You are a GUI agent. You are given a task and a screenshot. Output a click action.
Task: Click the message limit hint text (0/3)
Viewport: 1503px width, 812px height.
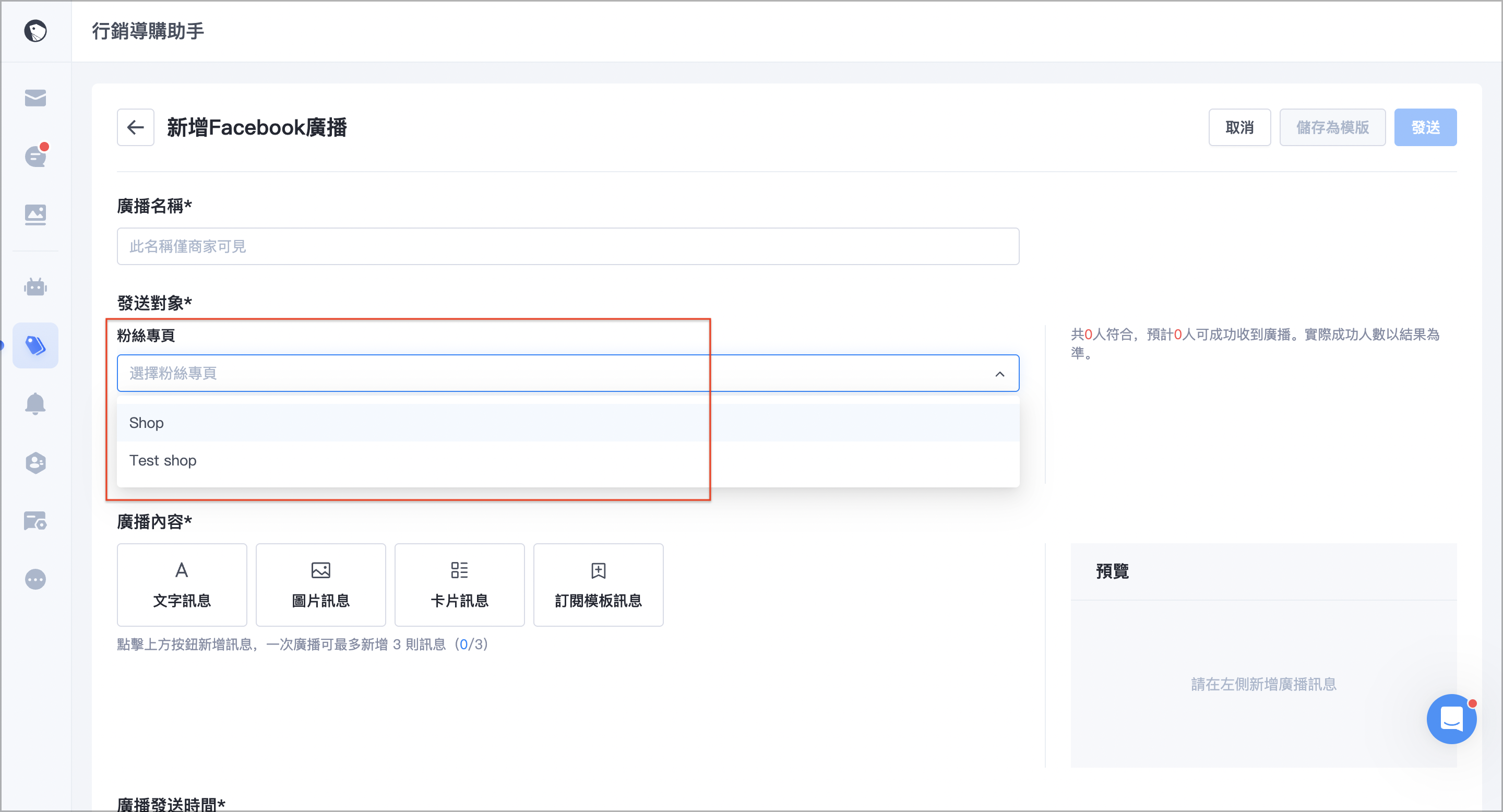(302, 644)
